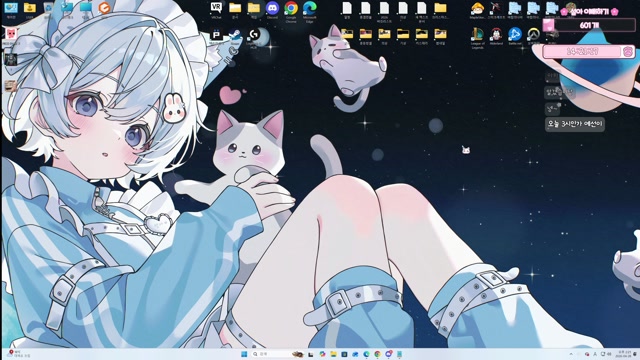Open the Microsoft Edge desktop shortcut
Image resolution: width=640 pixels, height=360 pixels.
(x=310, y=11)
